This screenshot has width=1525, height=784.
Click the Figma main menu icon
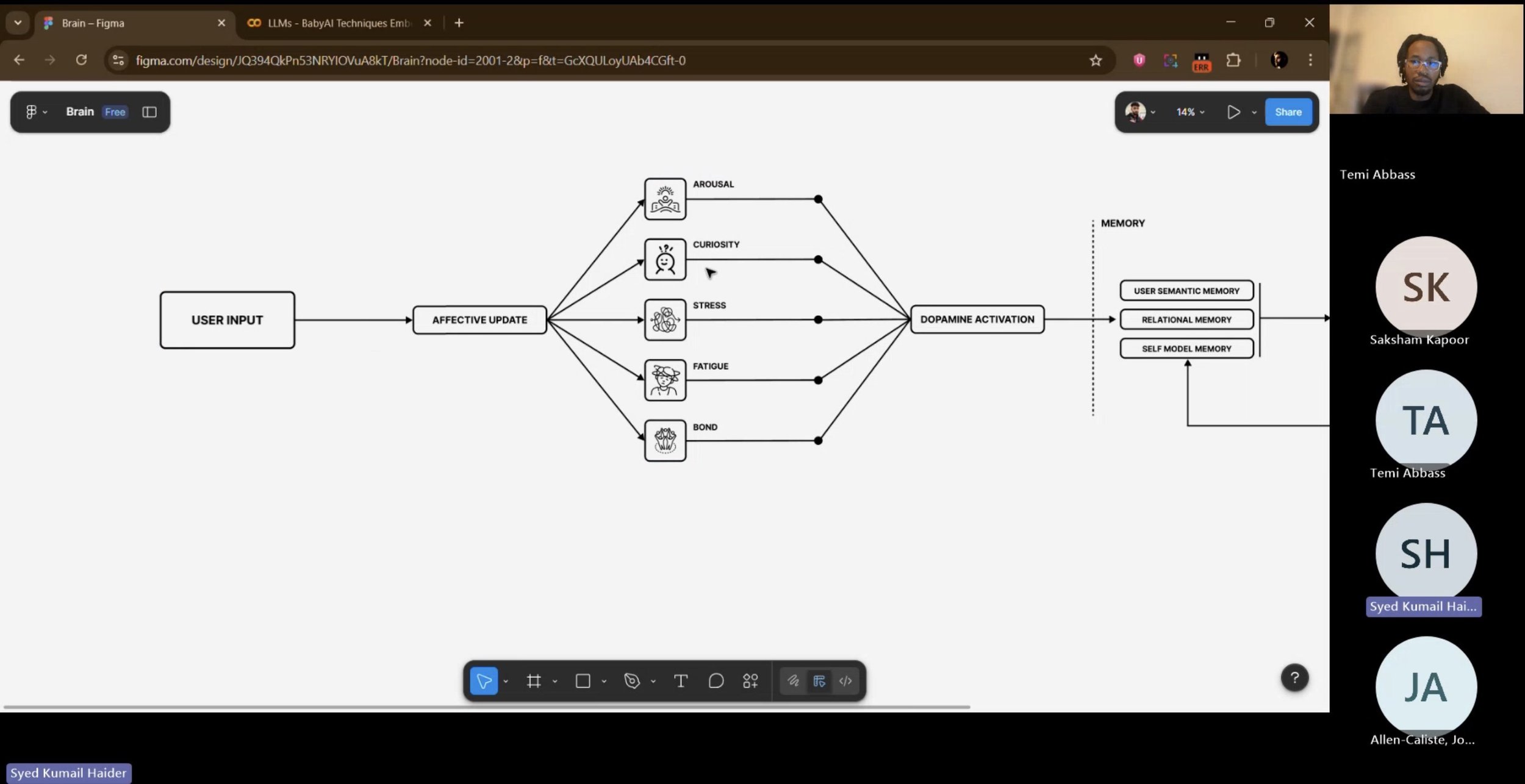coord(32,112)
